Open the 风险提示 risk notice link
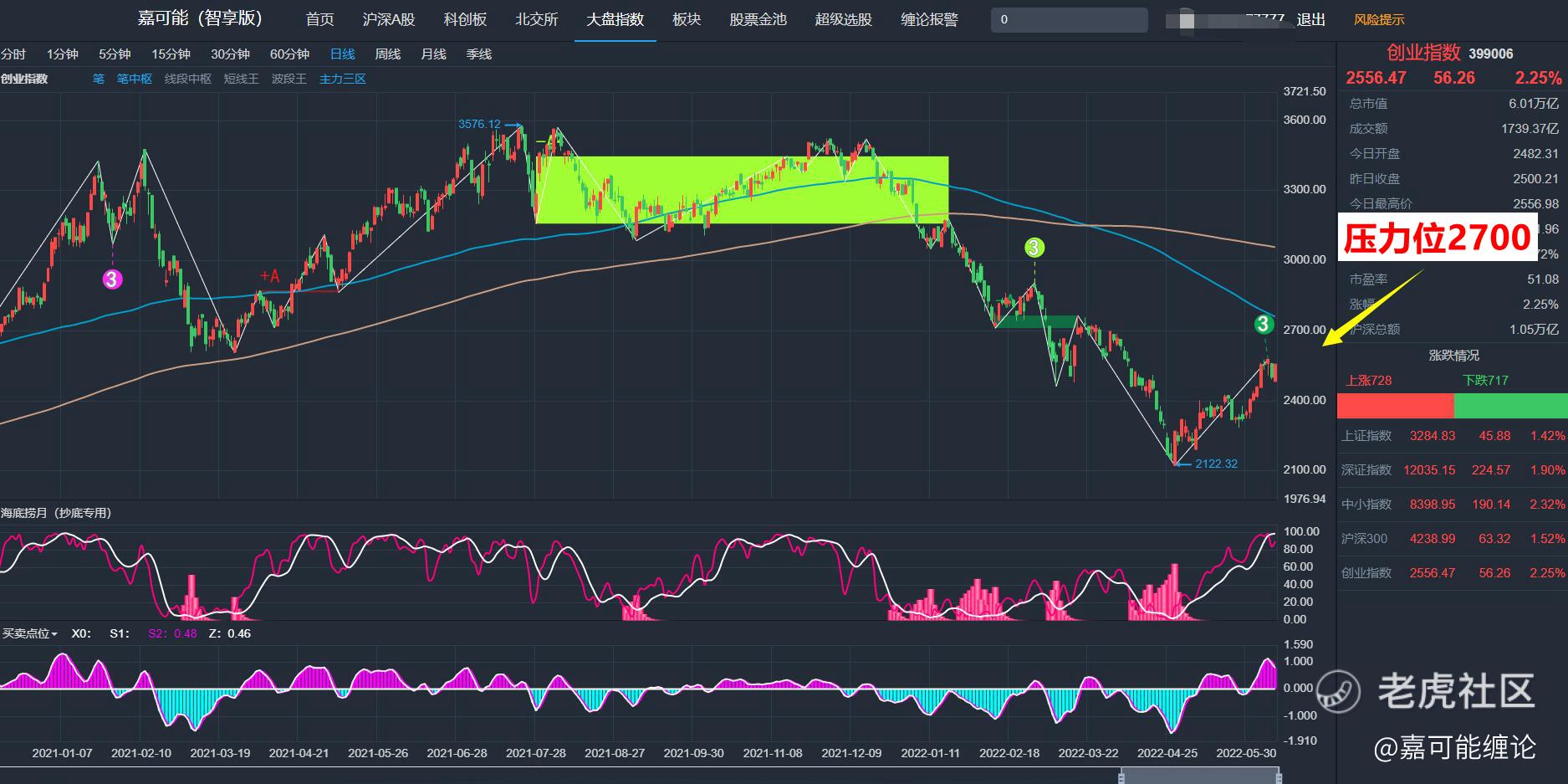 [1379, 19]
